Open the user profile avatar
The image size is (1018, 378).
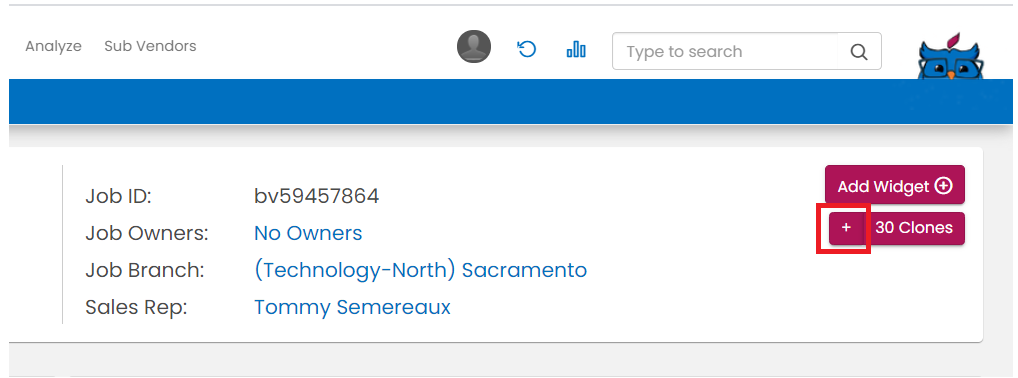pyautogui.click(x=474, y=47)
